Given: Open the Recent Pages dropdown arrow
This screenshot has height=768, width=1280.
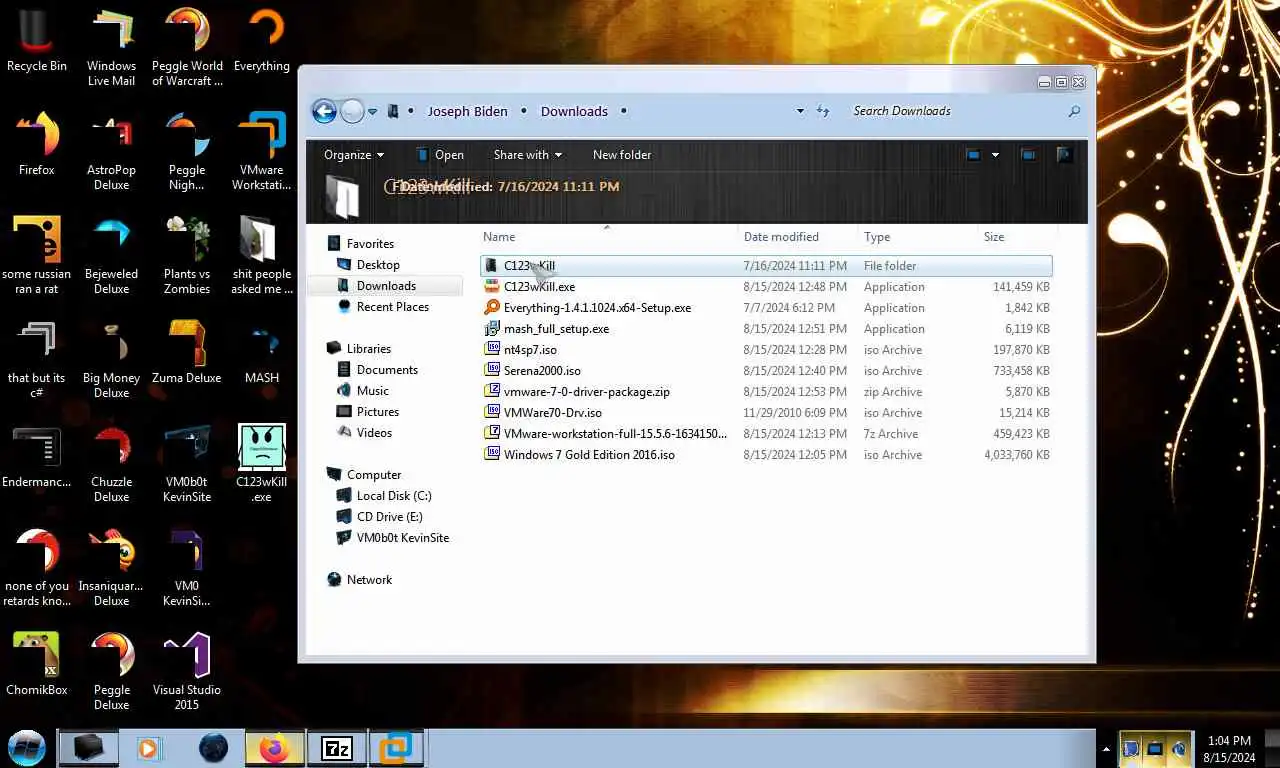Looking at the screenshot, I should point(373,112).
